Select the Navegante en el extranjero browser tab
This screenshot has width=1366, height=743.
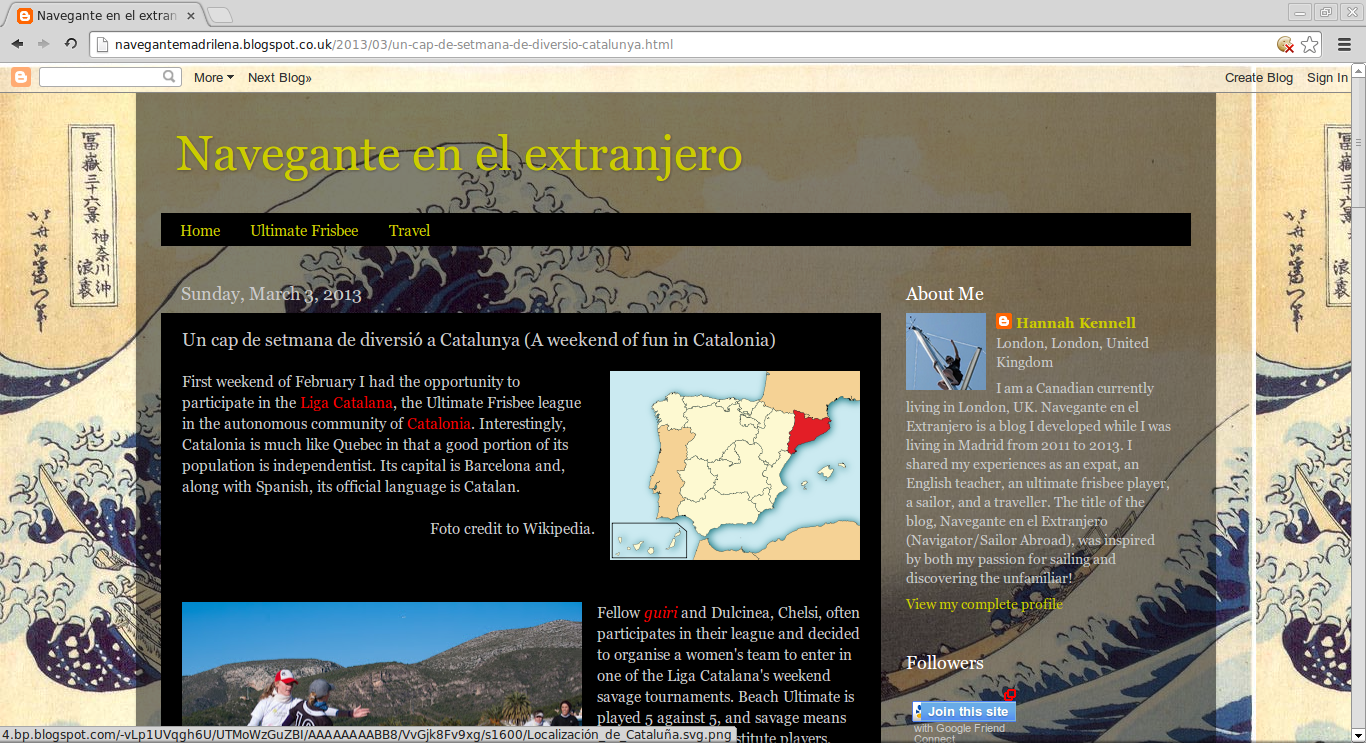point(104,15)
